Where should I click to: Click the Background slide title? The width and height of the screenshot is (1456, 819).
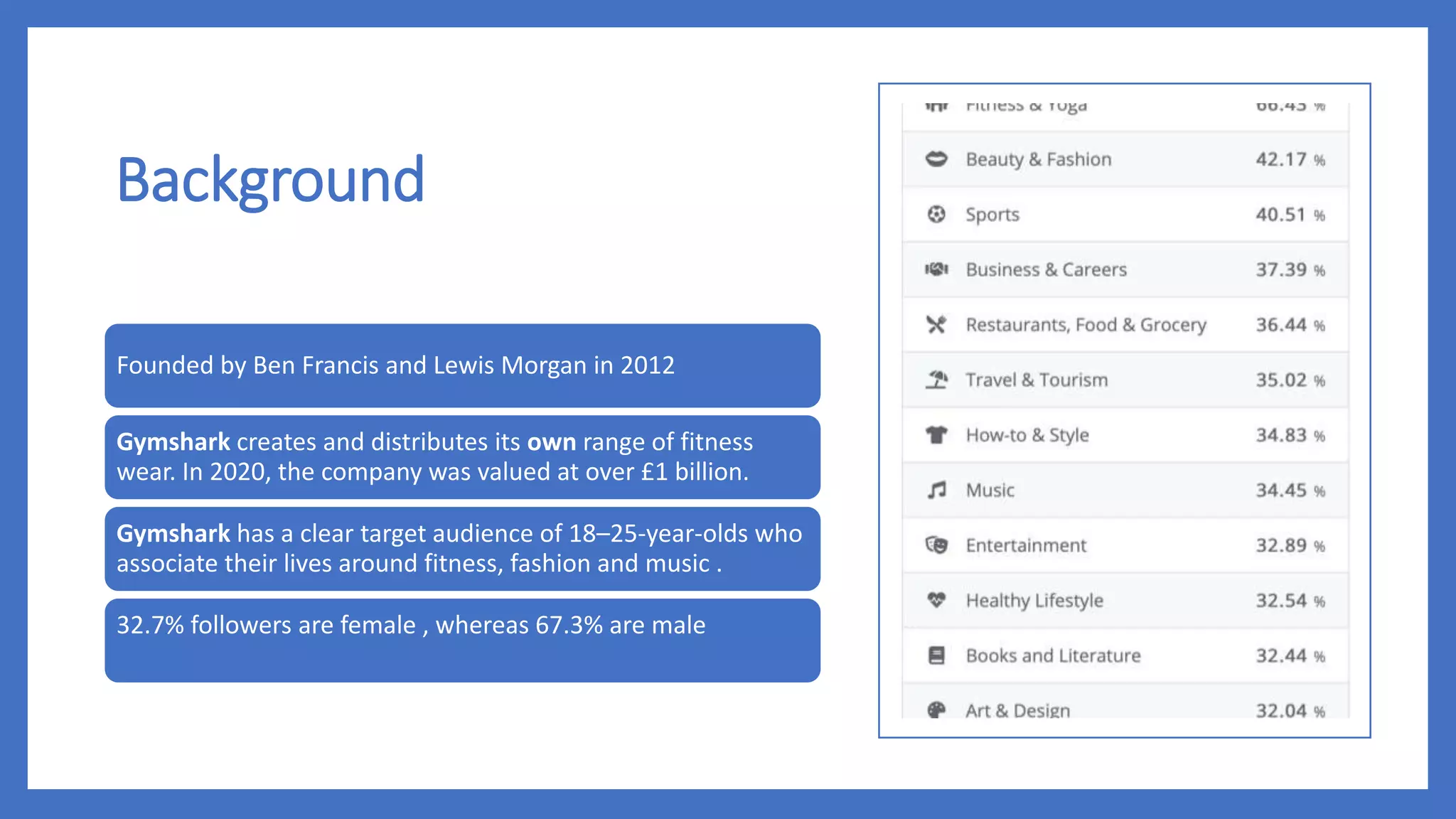pyautogui.click(x=270, y=180)
